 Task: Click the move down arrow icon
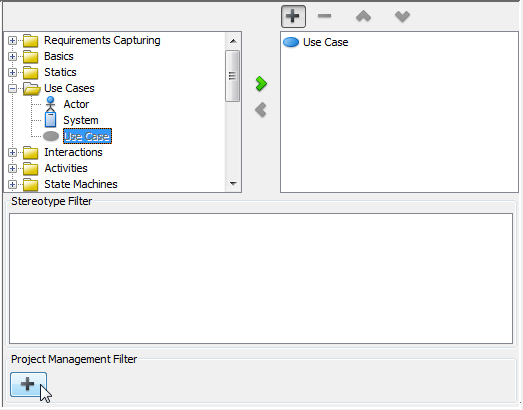pyautogui.click(x=402, y=16)
